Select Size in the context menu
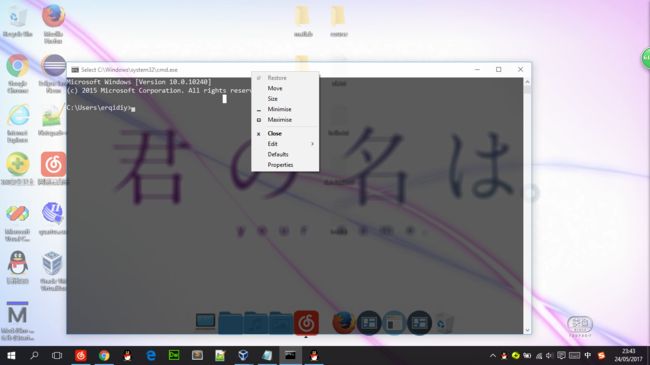 [272, 99]
